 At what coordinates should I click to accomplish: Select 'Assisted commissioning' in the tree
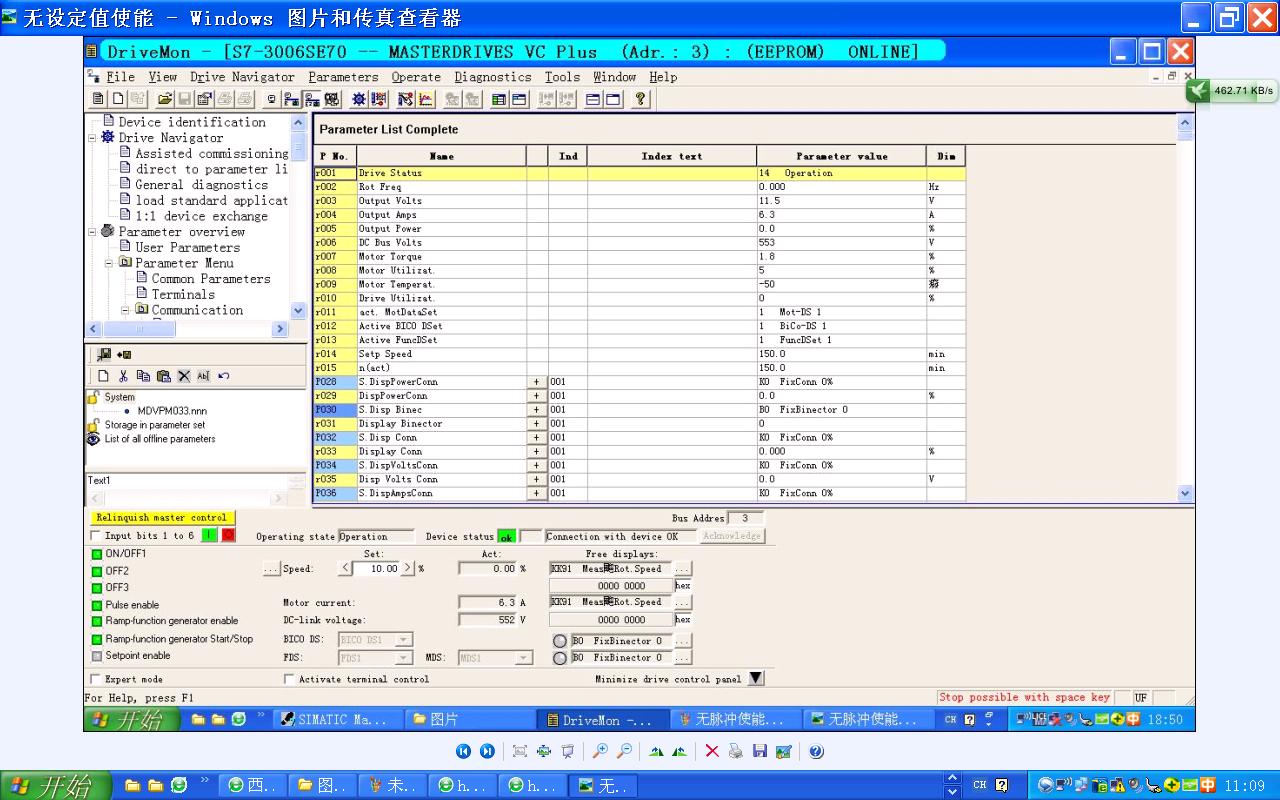[212, 154]
